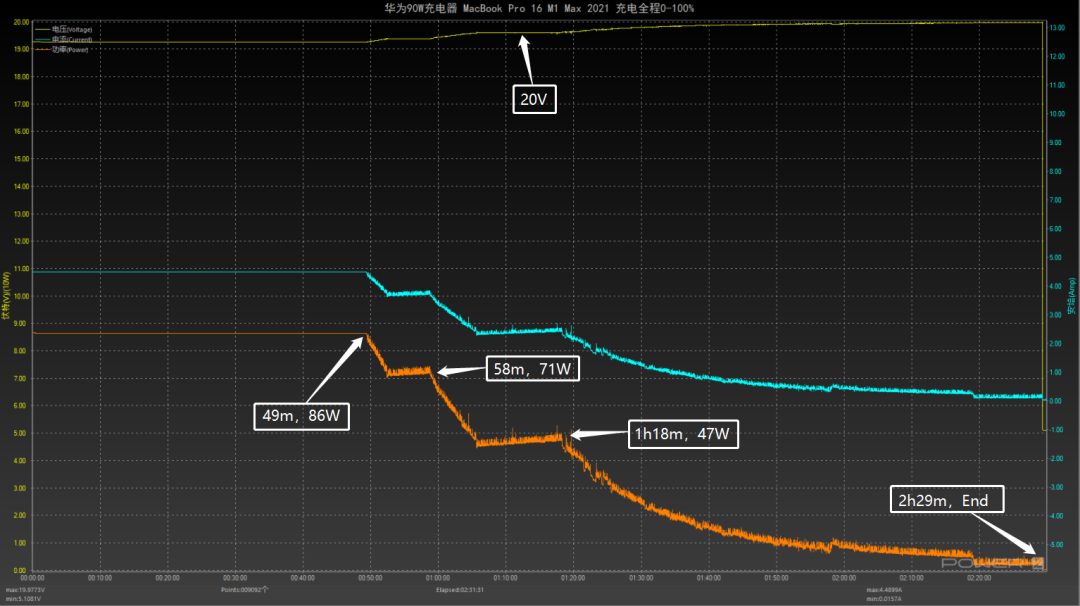Image resolution: width=1080 pixels, height=606 pixels.
Task: Click the Current legend entry
Action: pos(64,40)
